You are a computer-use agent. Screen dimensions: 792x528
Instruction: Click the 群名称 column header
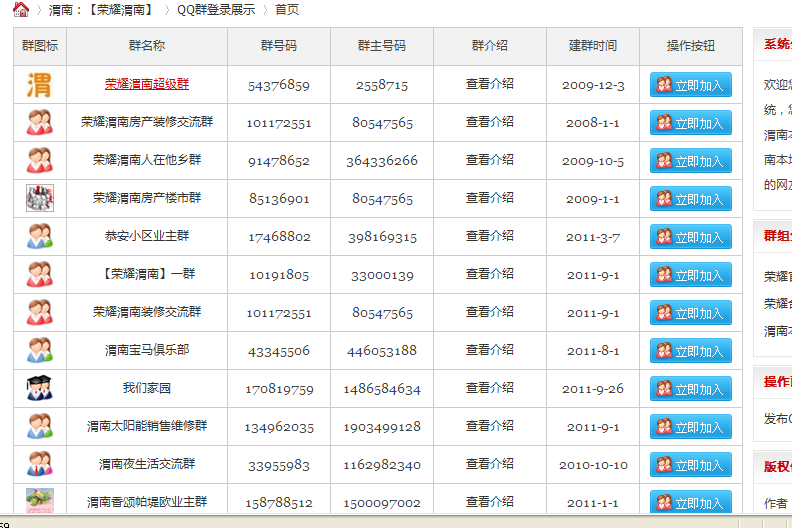click(x=147, y=46)
